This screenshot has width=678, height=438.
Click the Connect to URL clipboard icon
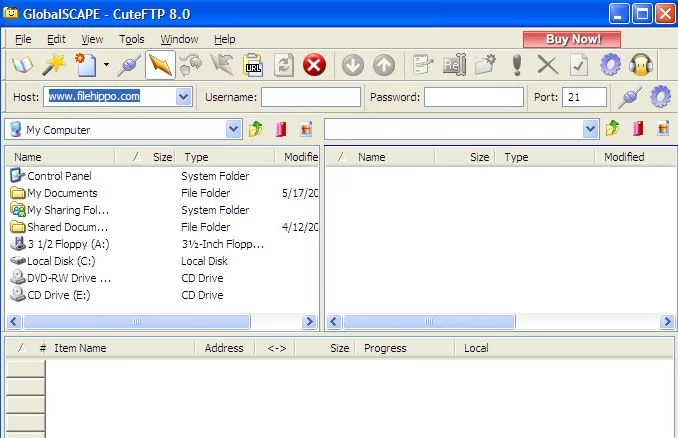coord(253,65)
